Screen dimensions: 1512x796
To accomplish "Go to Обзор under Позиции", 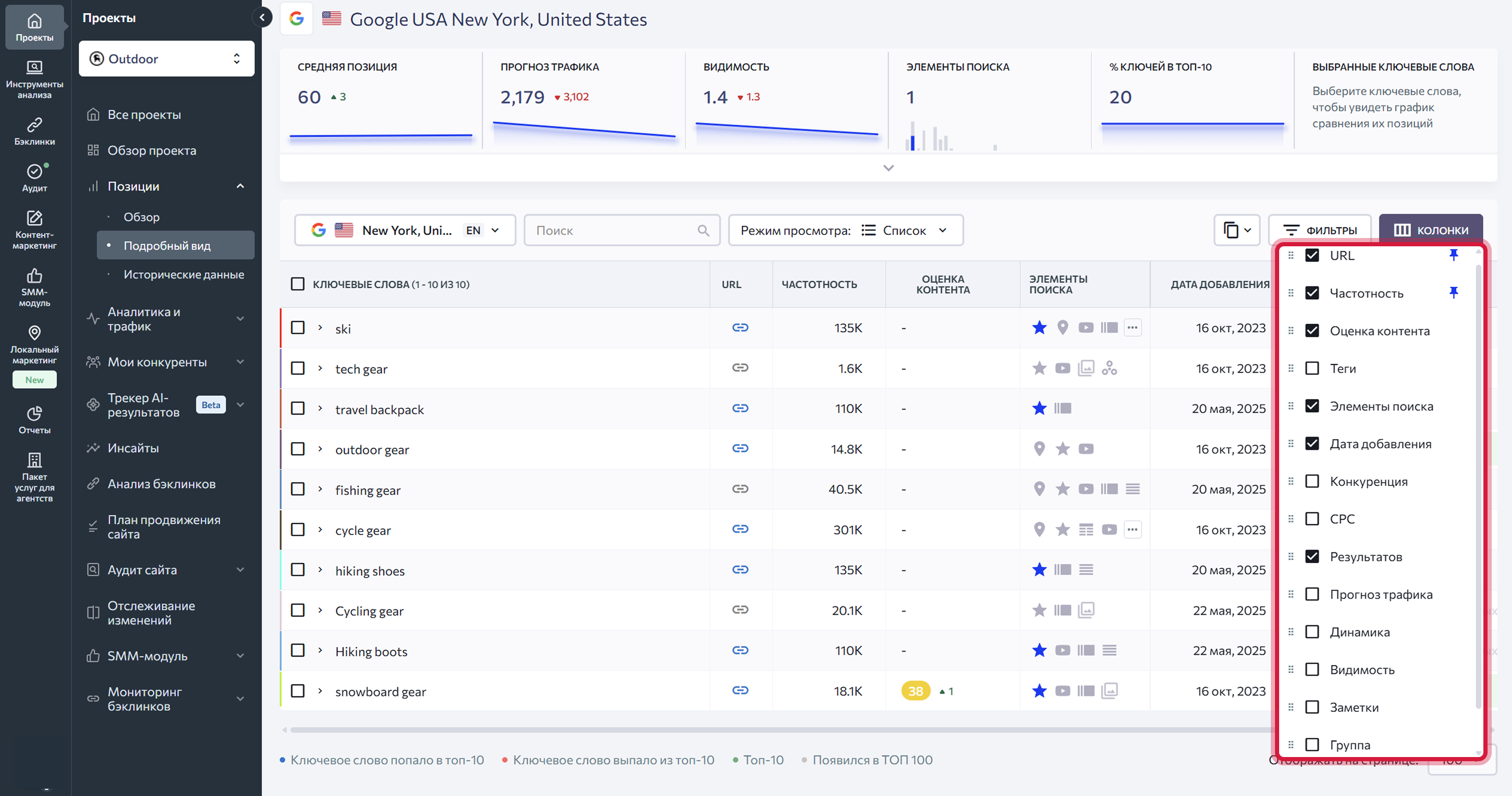I will coord(141,217).
